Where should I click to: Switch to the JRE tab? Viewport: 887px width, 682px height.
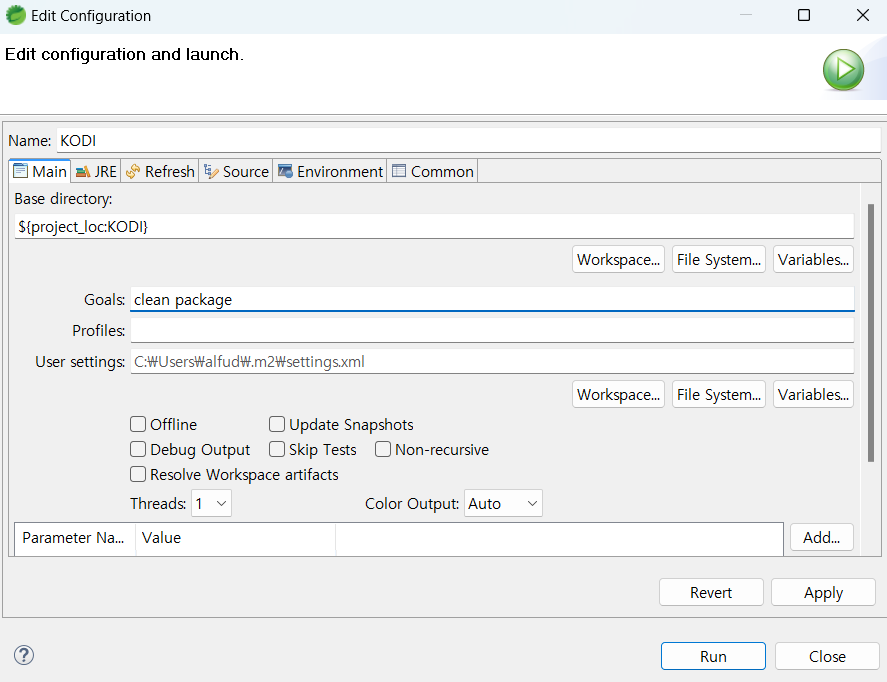96,171
